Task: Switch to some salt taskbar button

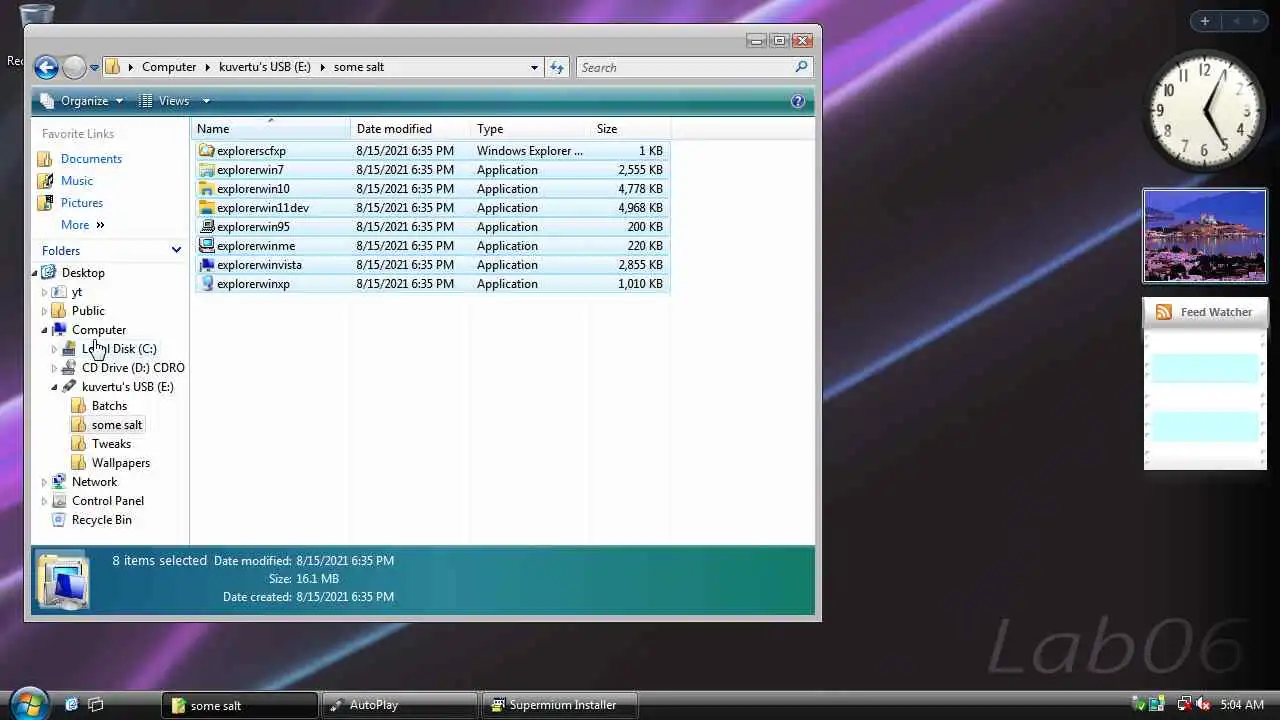Action: [240, 705]
